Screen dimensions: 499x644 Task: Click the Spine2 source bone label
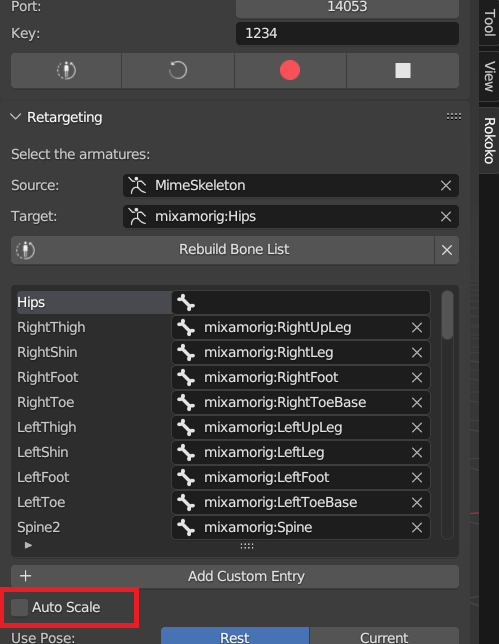click(39, 528)
